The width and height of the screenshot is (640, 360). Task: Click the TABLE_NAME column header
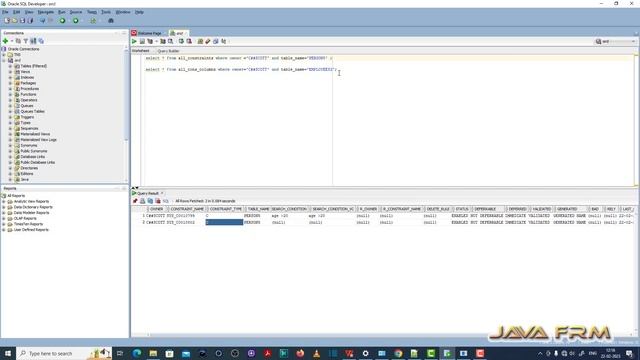pos(258,209)
